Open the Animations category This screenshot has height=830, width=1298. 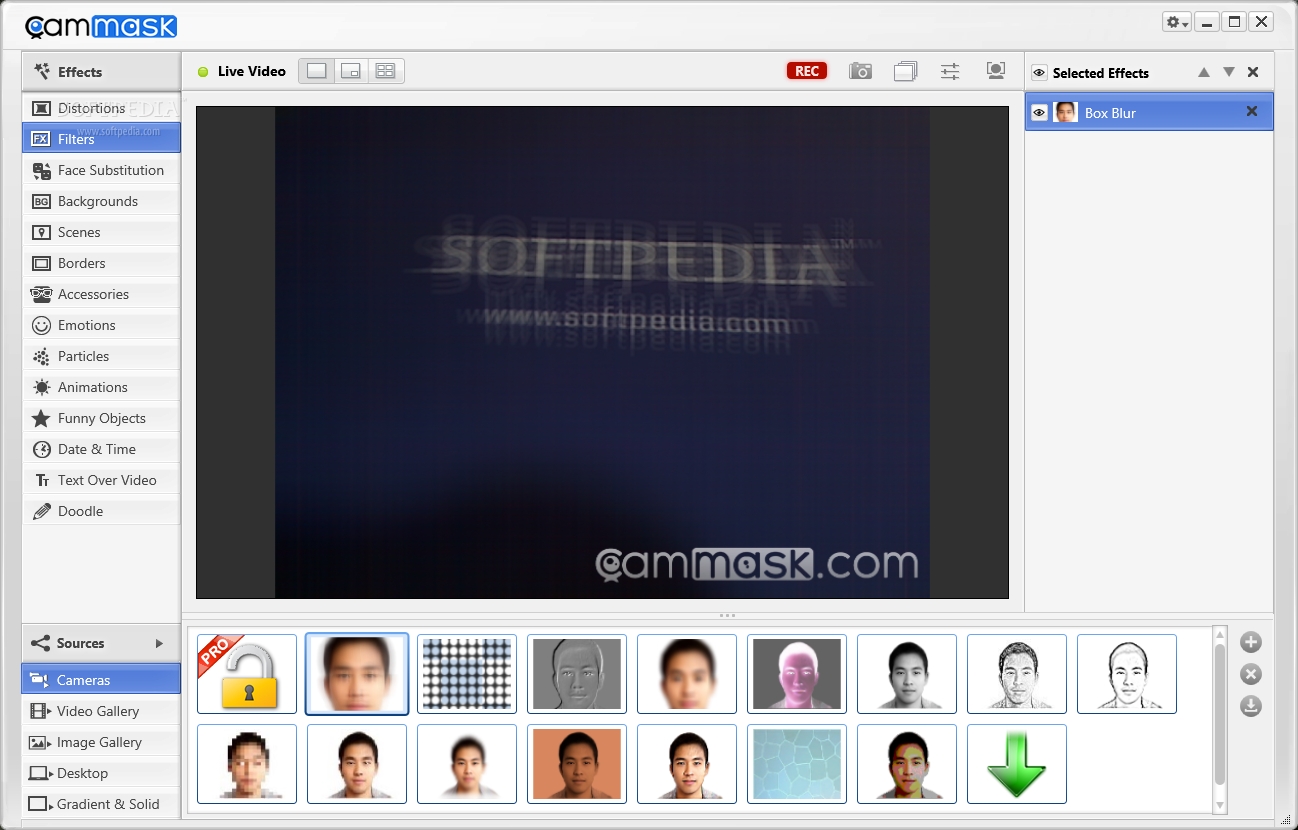click(101, 387)
